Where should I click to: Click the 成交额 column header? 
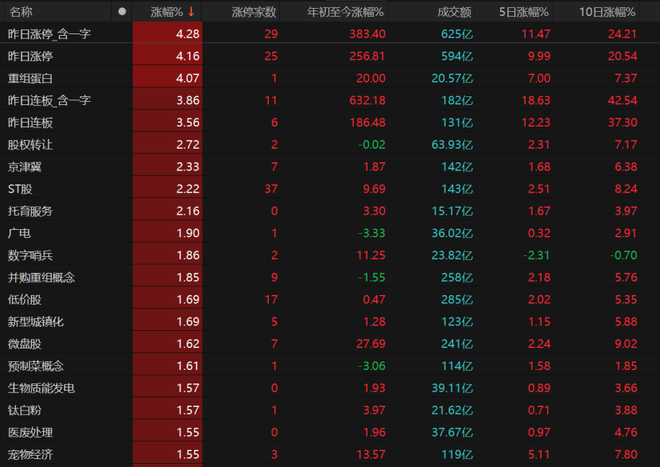(x=454, y=12)
